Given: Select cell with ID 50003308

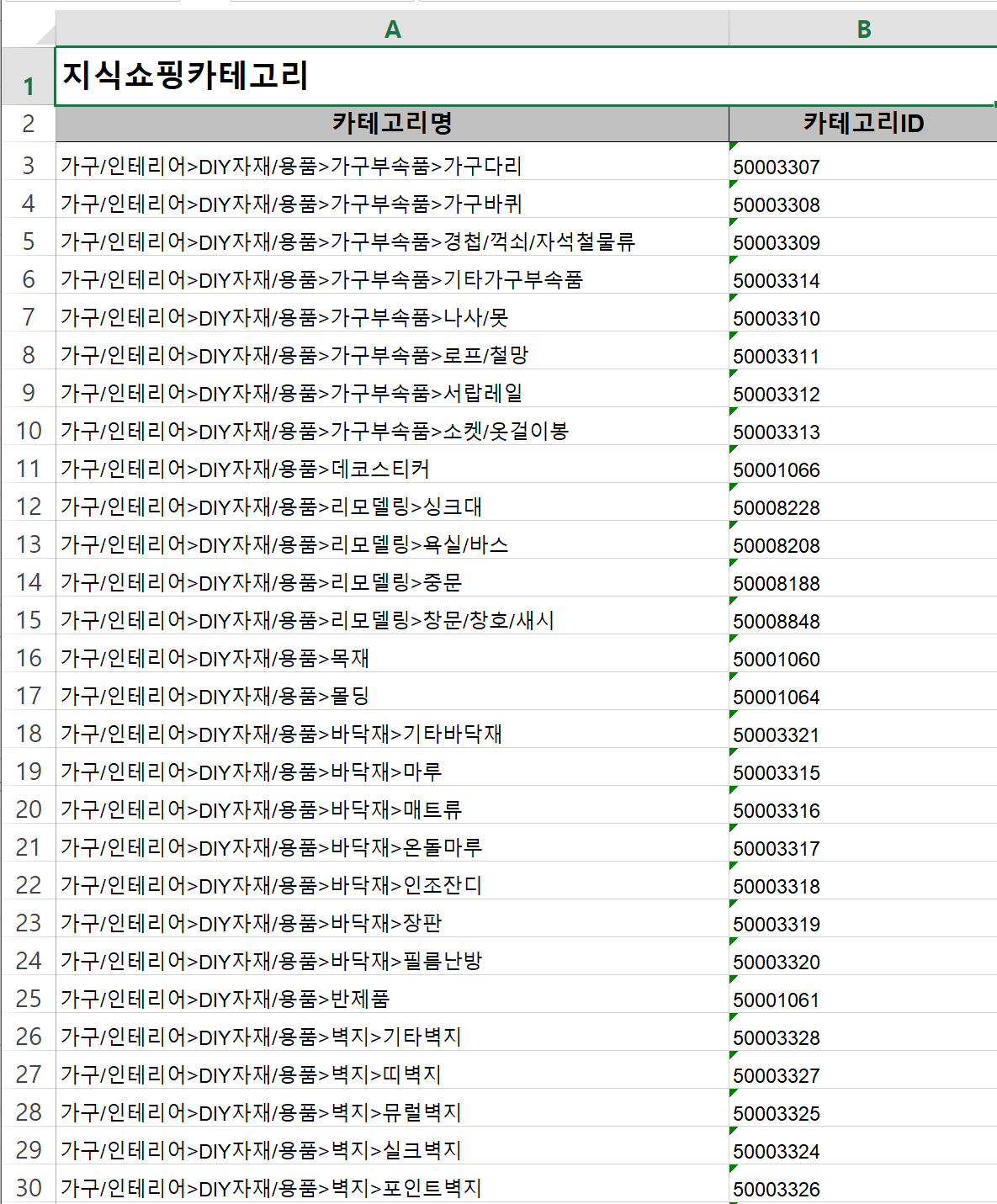Looking at the screenshot, I should [x=863, y=199].
